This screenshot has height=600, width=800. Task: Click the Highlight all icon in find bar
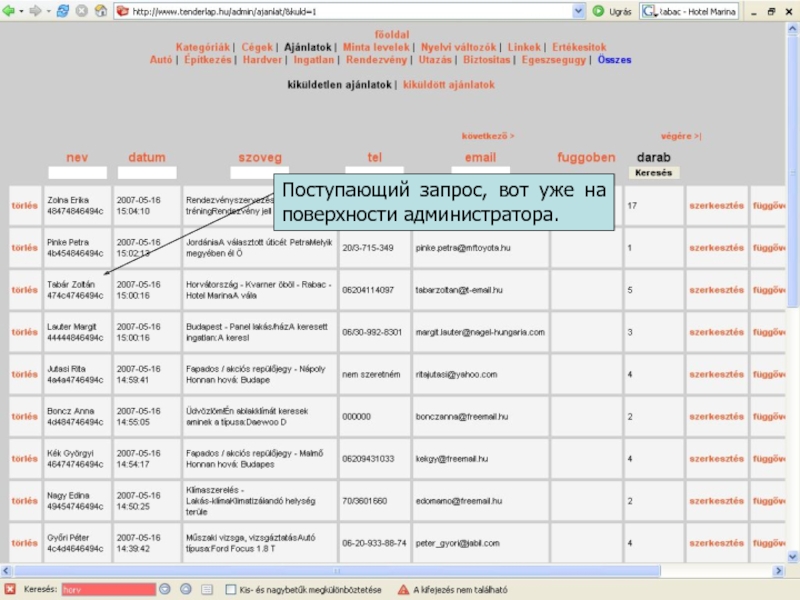click(207, 590)
